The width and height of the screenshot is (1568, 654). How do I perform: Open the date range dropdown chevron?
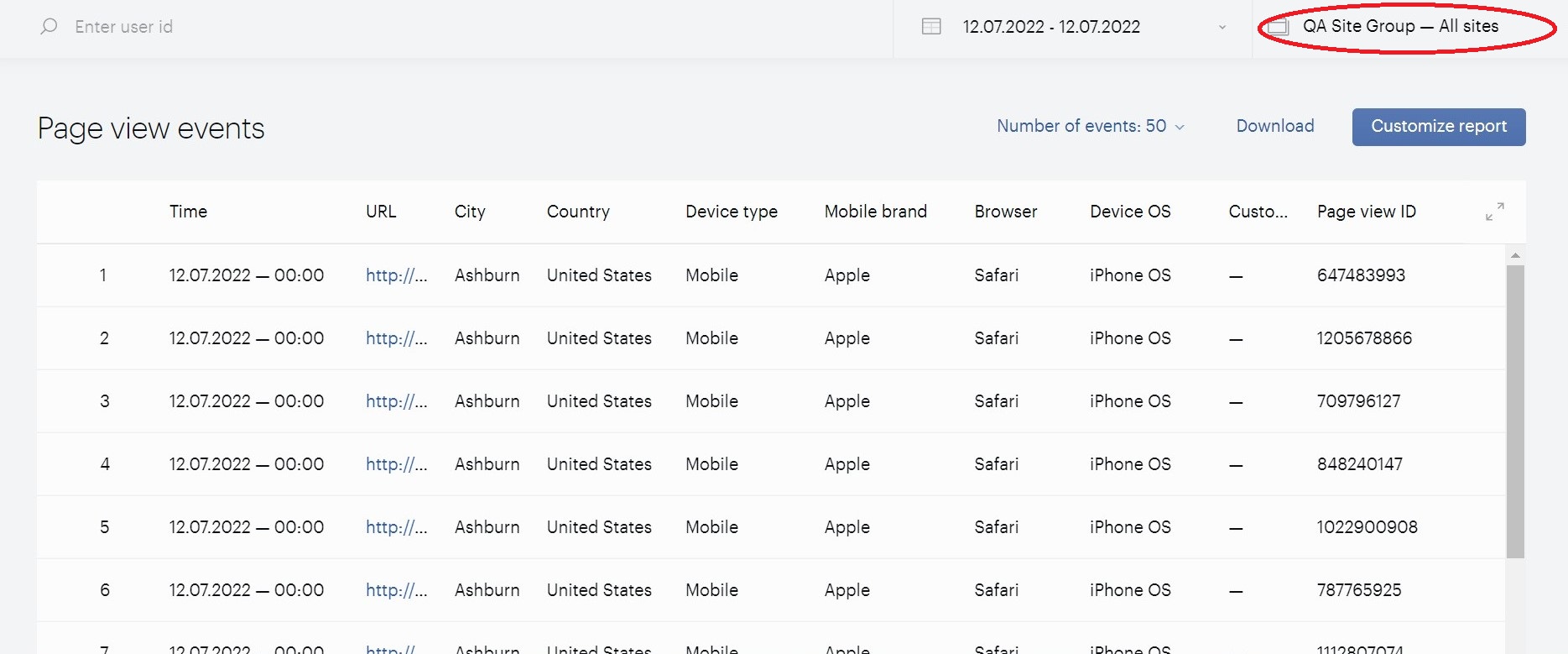pos(1222,28)
